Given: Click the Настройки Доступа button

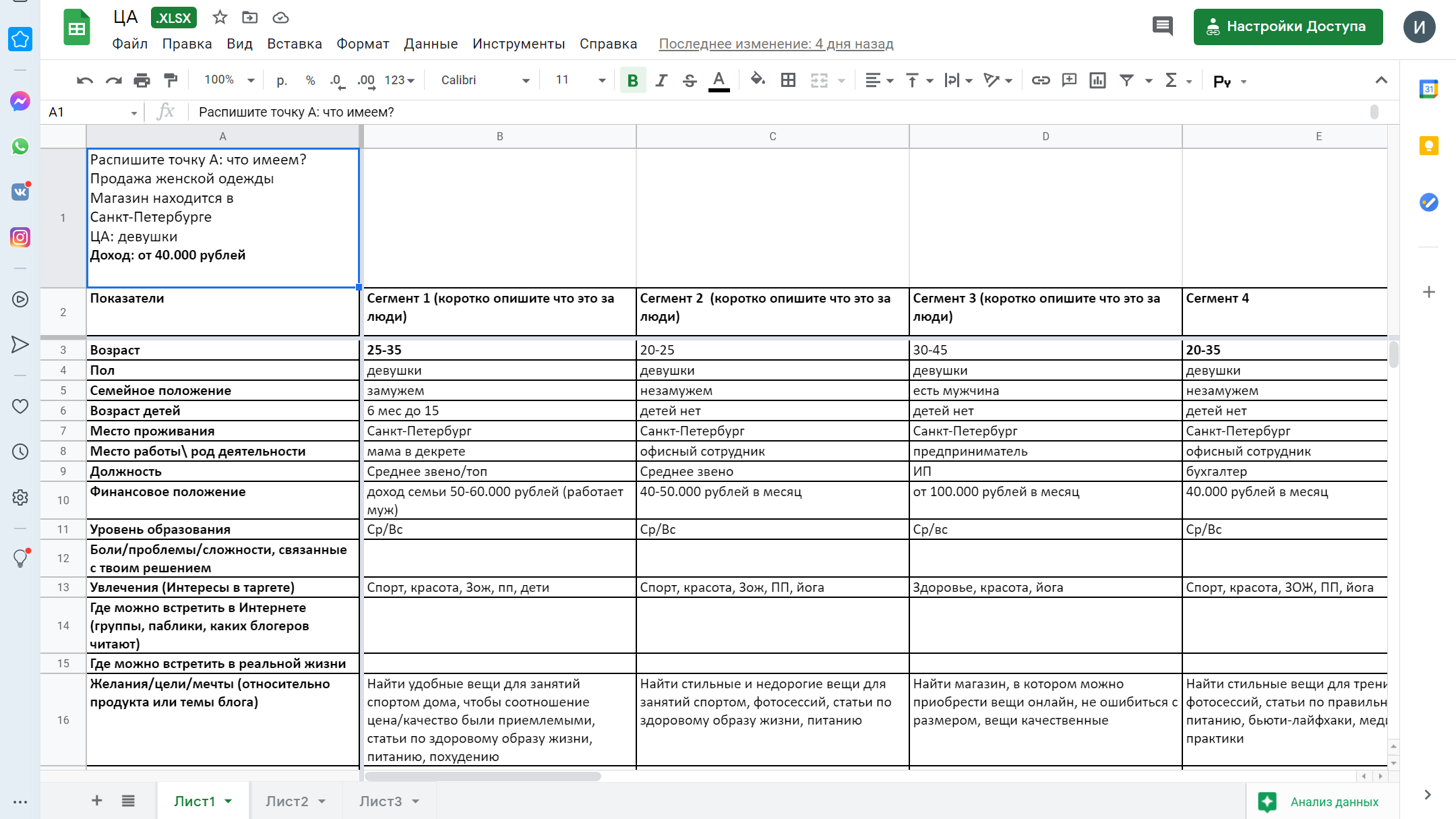Looking at the screenshot, I should point(1287,27).
